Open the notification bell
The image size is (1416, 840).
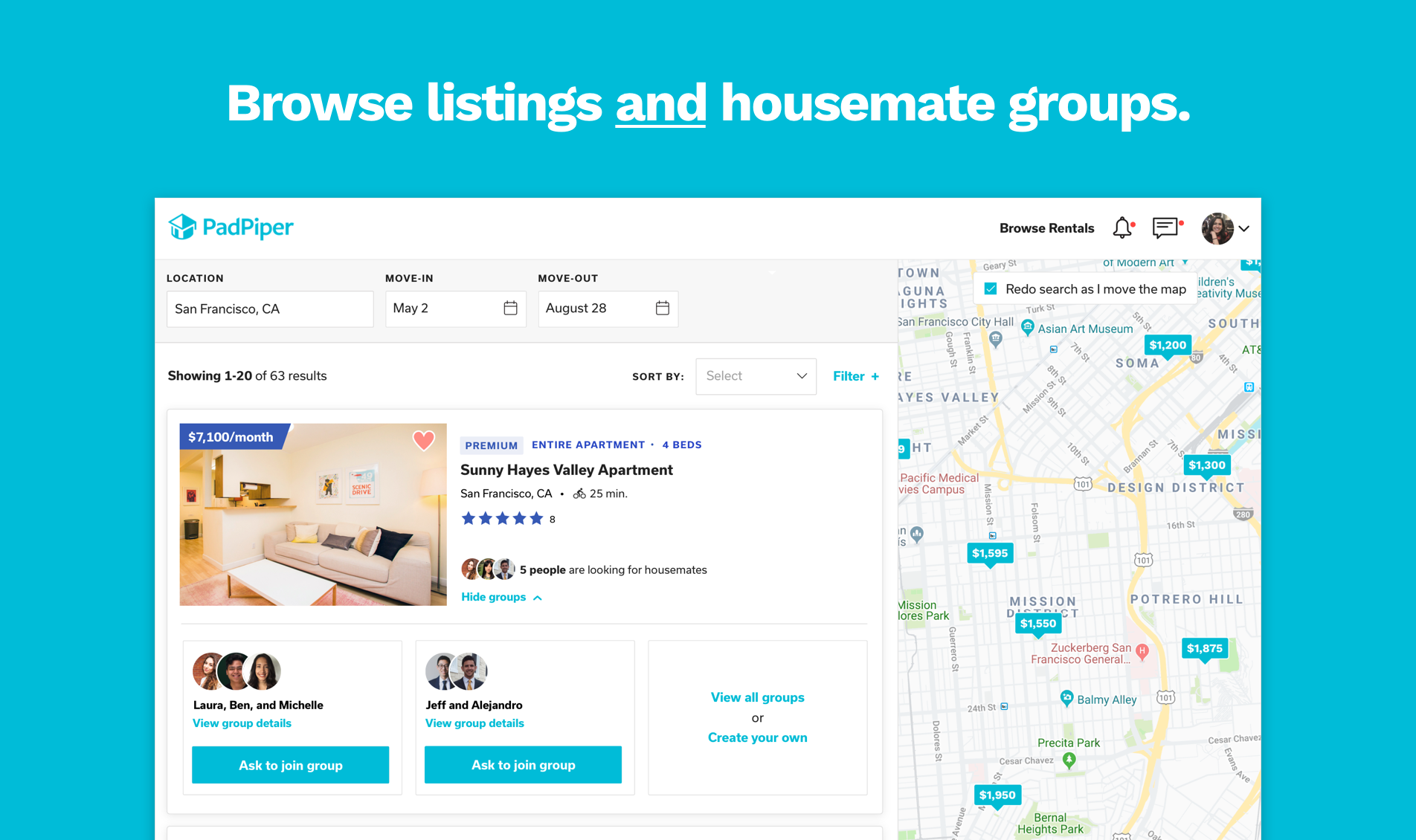pos(1122,228)
